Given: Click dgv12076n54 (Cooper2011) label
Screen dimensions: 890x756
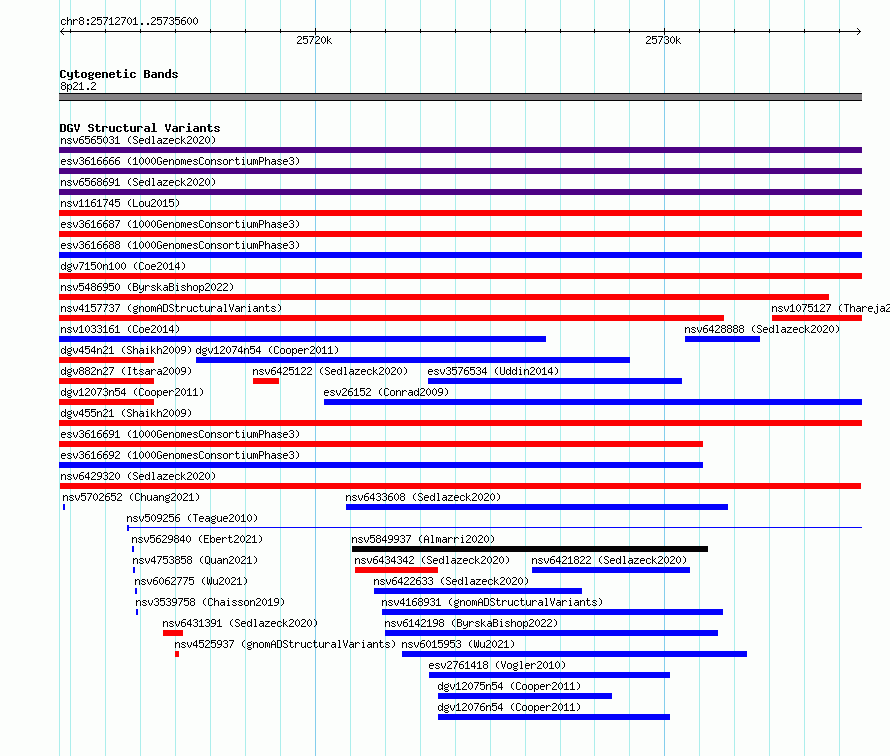Looking at the screenshot, I should (x=509, y=707).
